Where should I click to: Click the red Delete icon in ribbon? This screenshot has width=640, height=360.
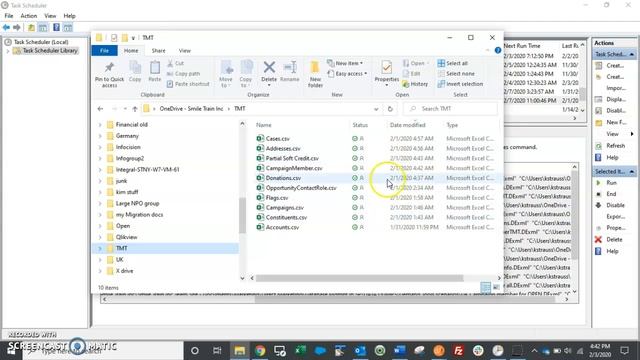269,67
